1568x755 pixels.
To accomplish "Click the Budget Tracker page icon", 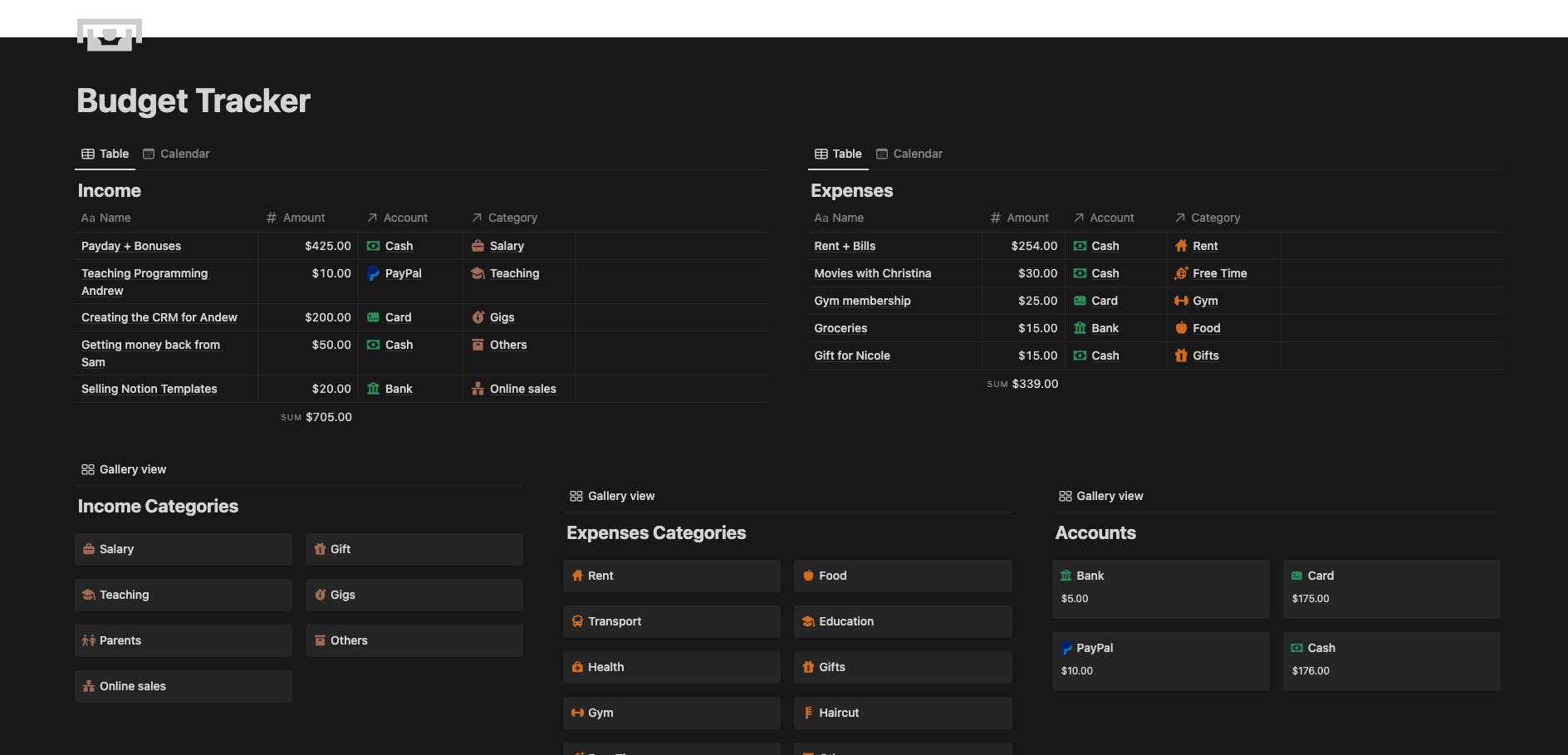I will point(110,35).
